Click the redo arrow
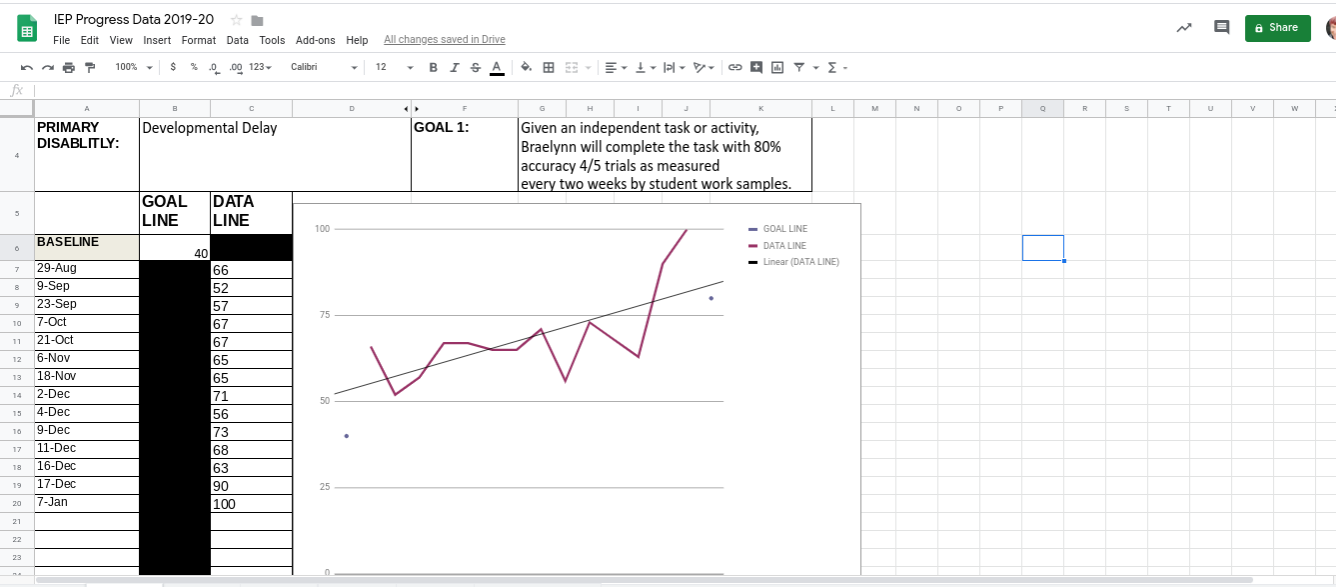This screenshot has height=587, width=1336. tap(46, 67)
